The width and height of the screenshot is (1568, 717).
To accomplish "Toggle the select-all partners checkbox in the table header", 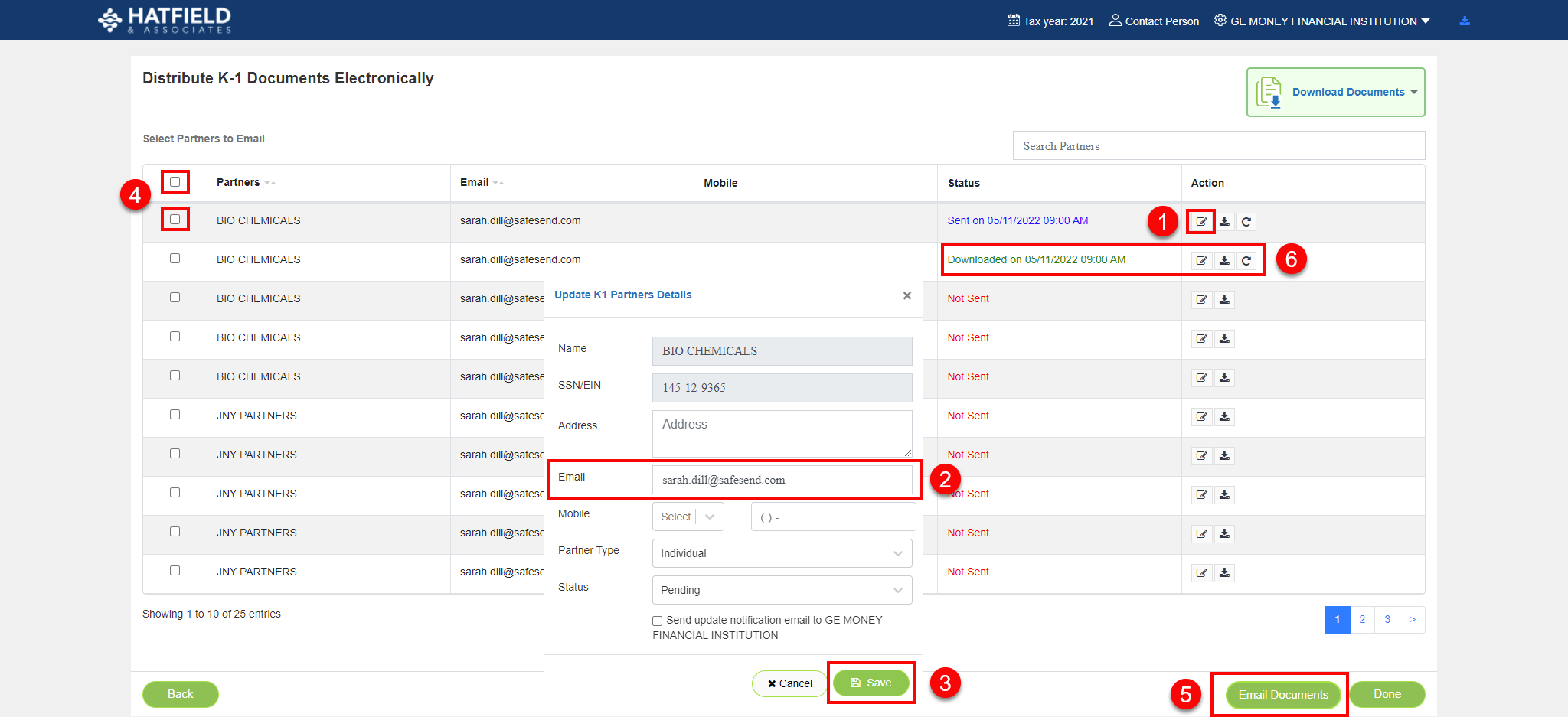I will point(175,182).
